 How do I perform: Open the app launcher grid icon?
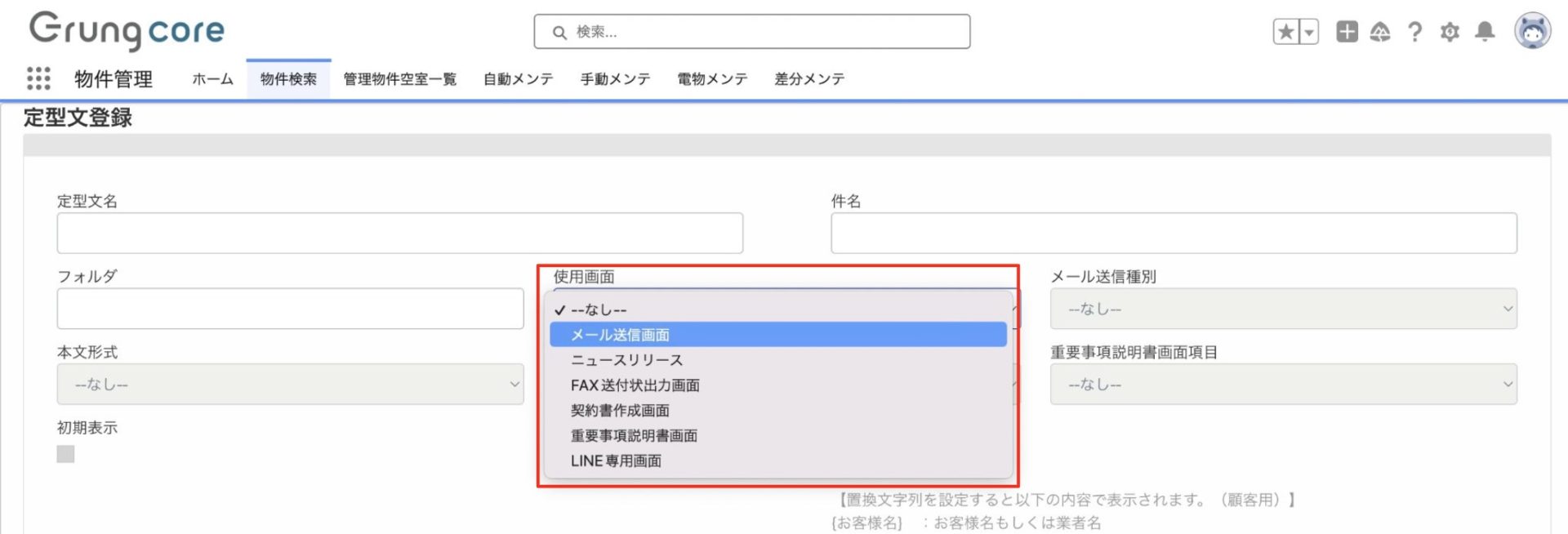tap(38, 78)
